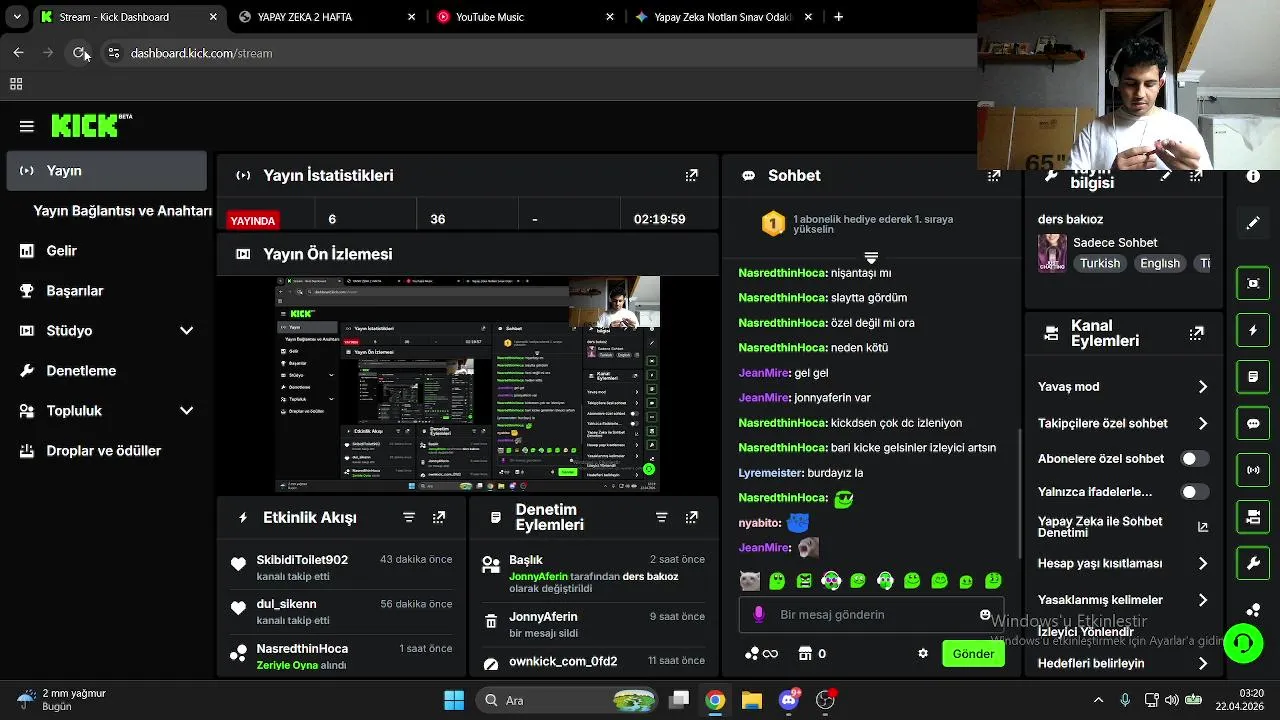Select Yayın in the sidebar
This screenshot has width=1280, height=720.
point(106,171)
